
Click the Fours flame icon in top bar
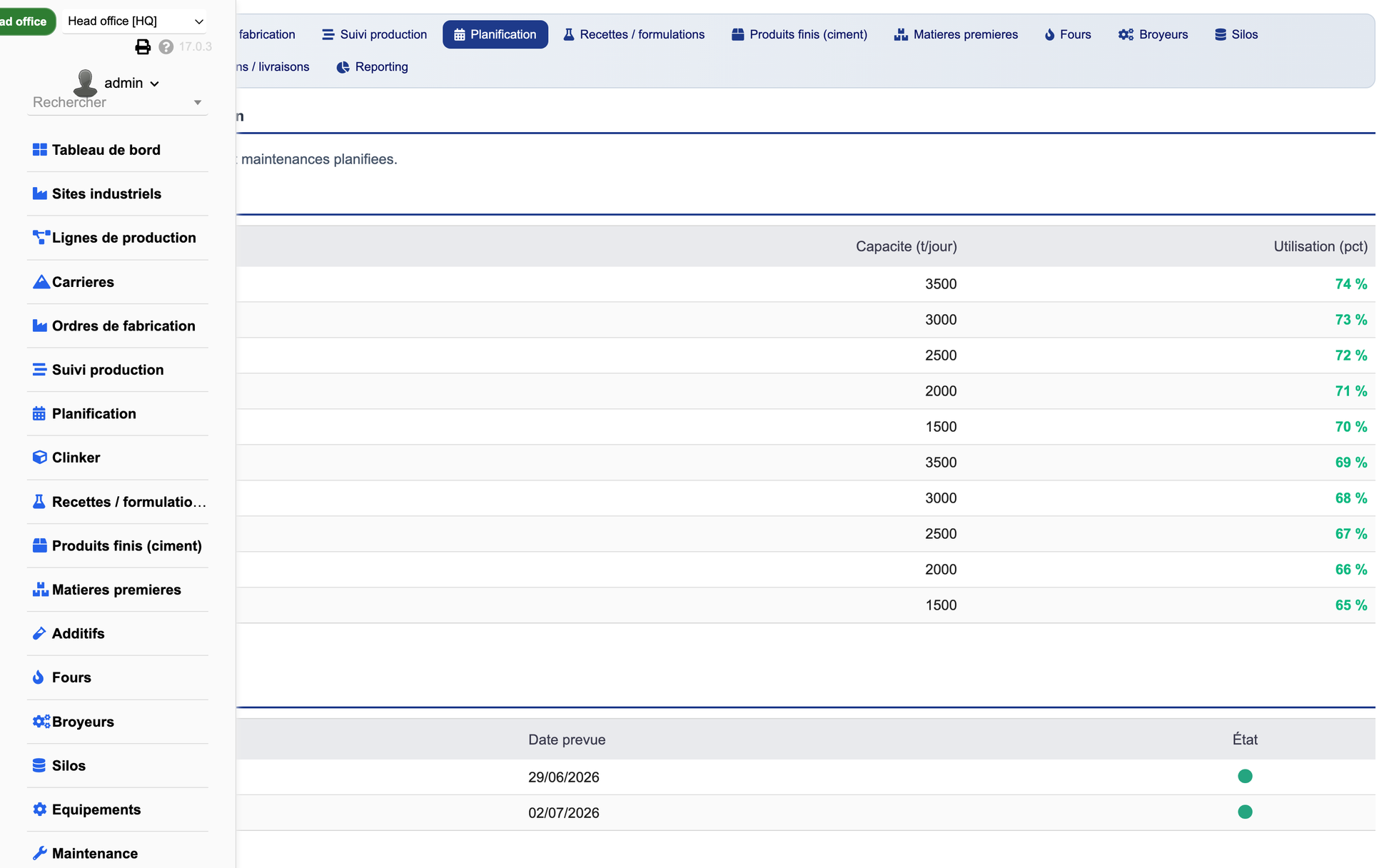click(x=1049, y=34)
